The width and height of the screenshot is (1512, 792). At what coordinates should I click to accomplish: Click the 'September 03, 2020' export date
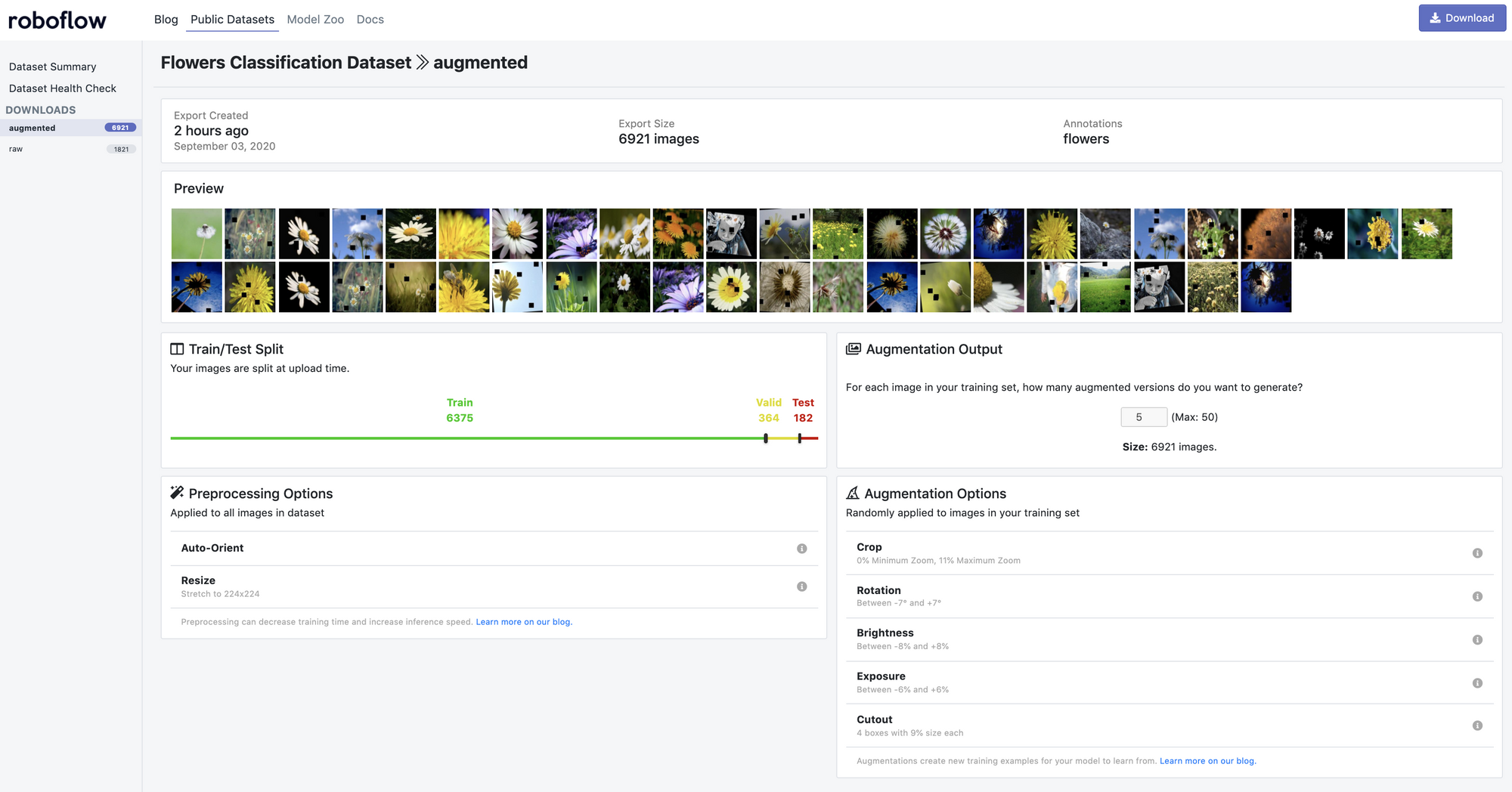tap(225, 147)
